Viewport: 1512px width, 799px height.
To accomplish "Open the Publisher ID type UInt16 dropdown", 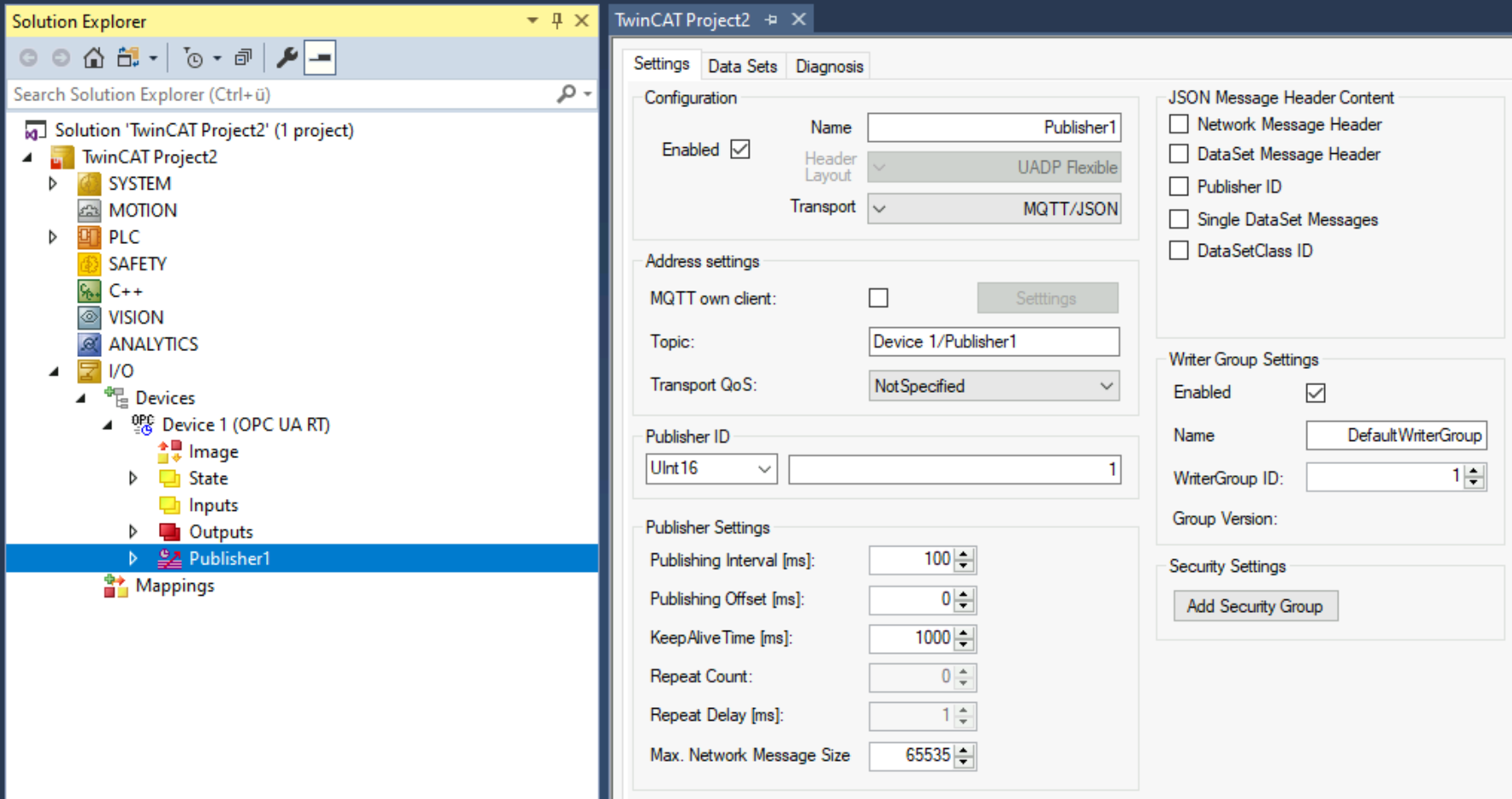I will 711,468.
